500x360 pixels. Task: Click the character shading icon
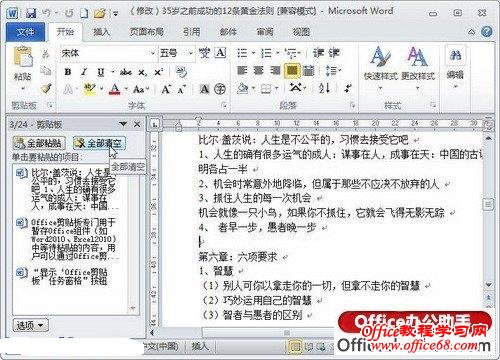click(204, 89)
